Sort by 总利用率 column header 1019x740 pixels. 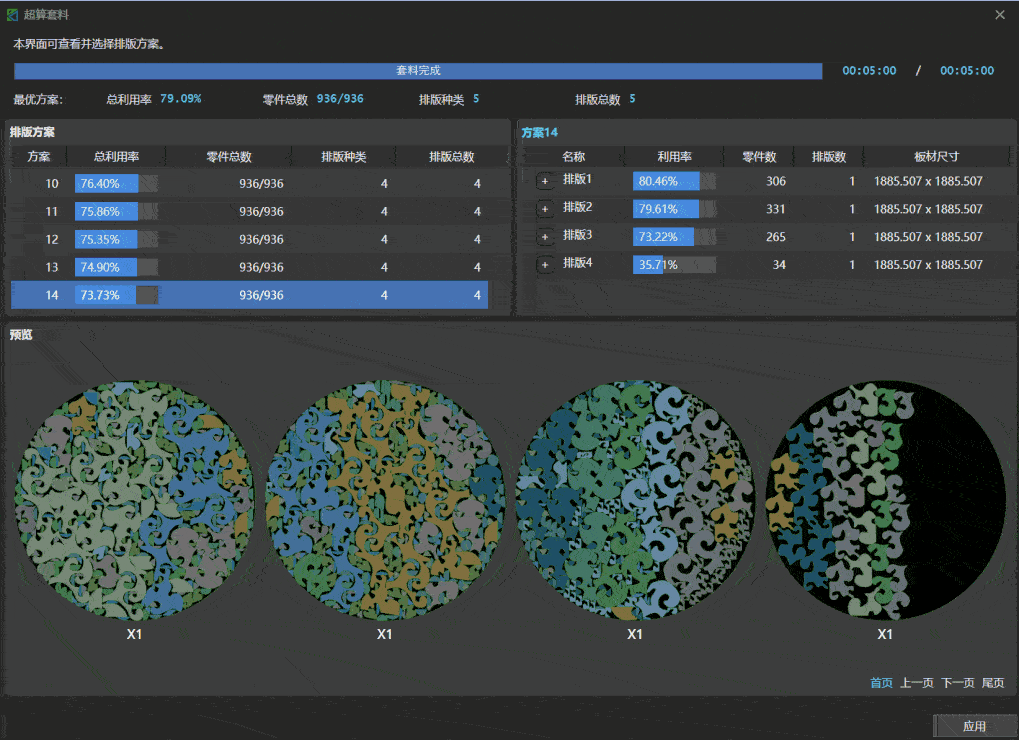pos(116,157)
